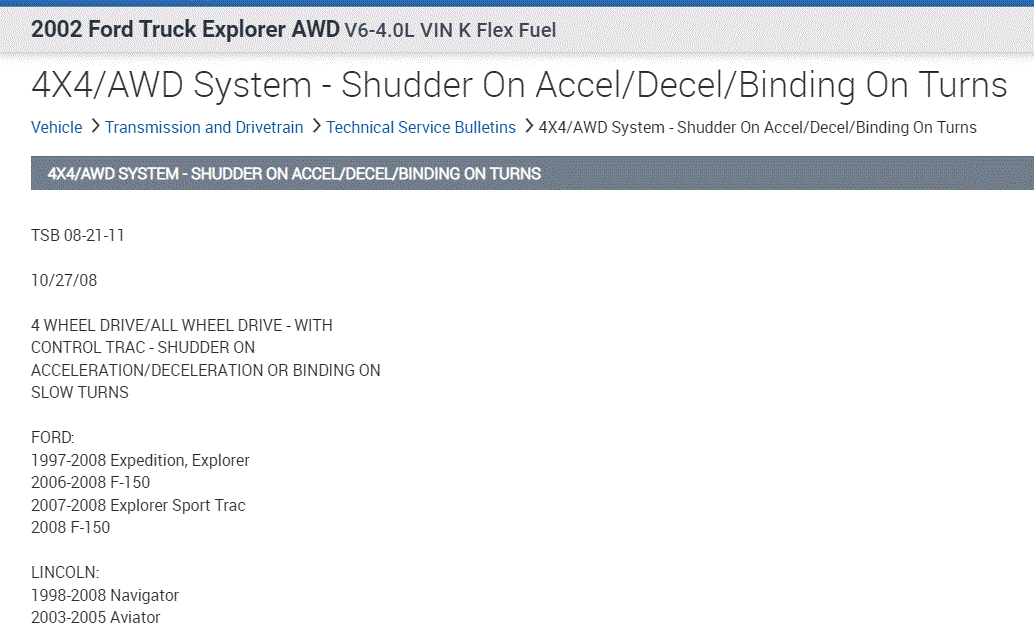This screenshot has height=637, width=1034.
Task: Click the V6-4.0L VIN K Flex Fuel label
Action: click(x=450, y=30)
